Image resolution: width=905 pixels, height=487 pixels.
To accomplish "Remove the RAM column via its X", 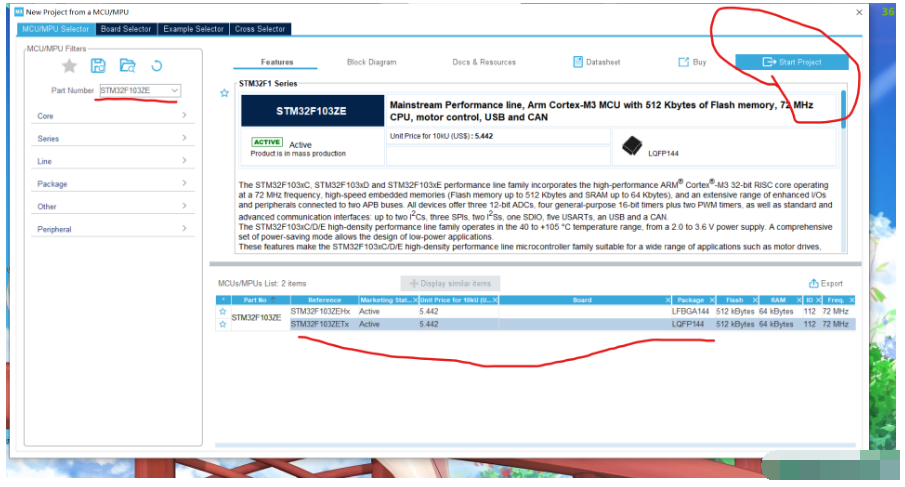I will (x=799, y=300).
